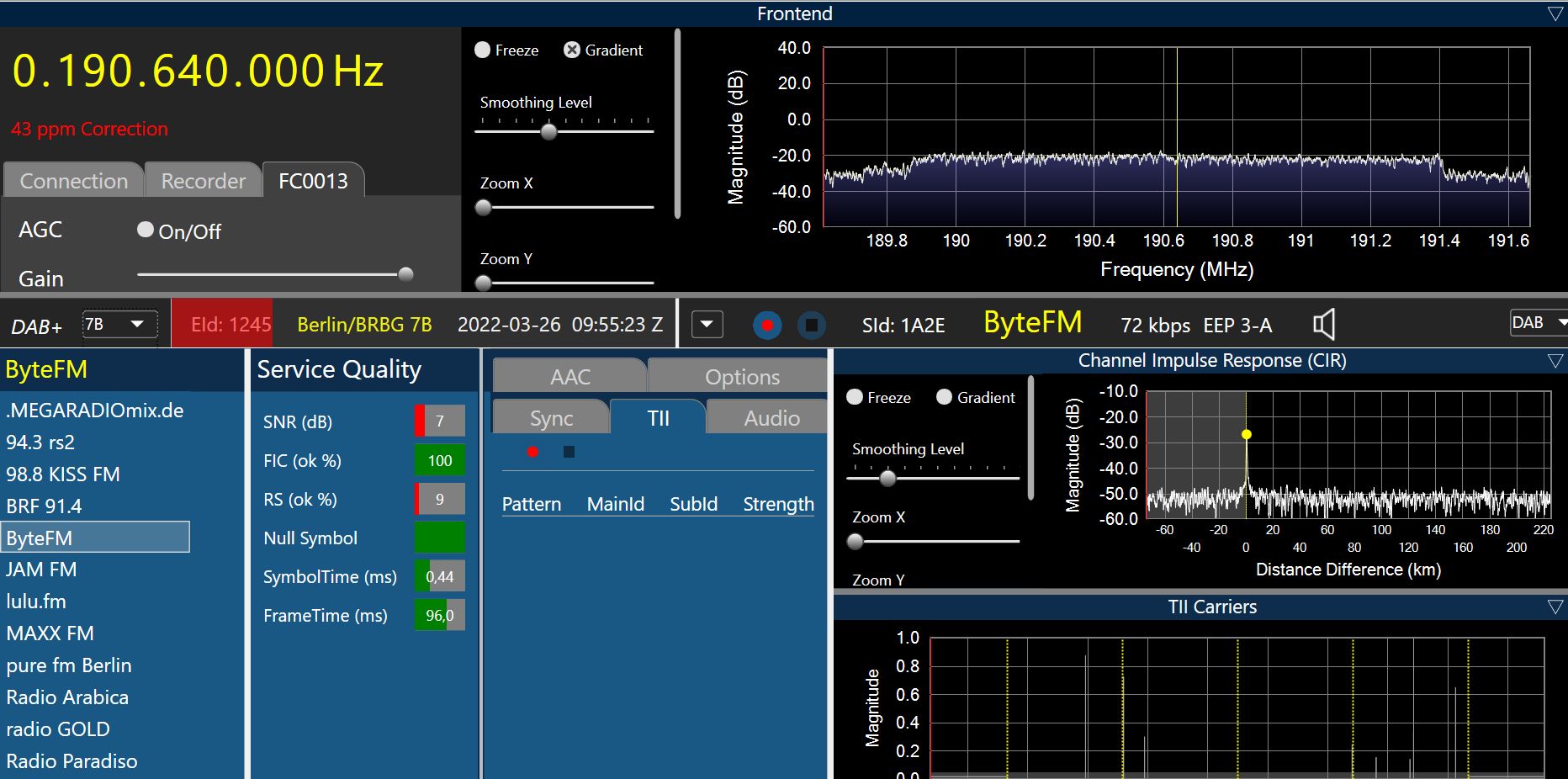The width and height of the screenshot is (1568, 779).
Task: Select JAM FM from the service list
Action: pos(41,570)
